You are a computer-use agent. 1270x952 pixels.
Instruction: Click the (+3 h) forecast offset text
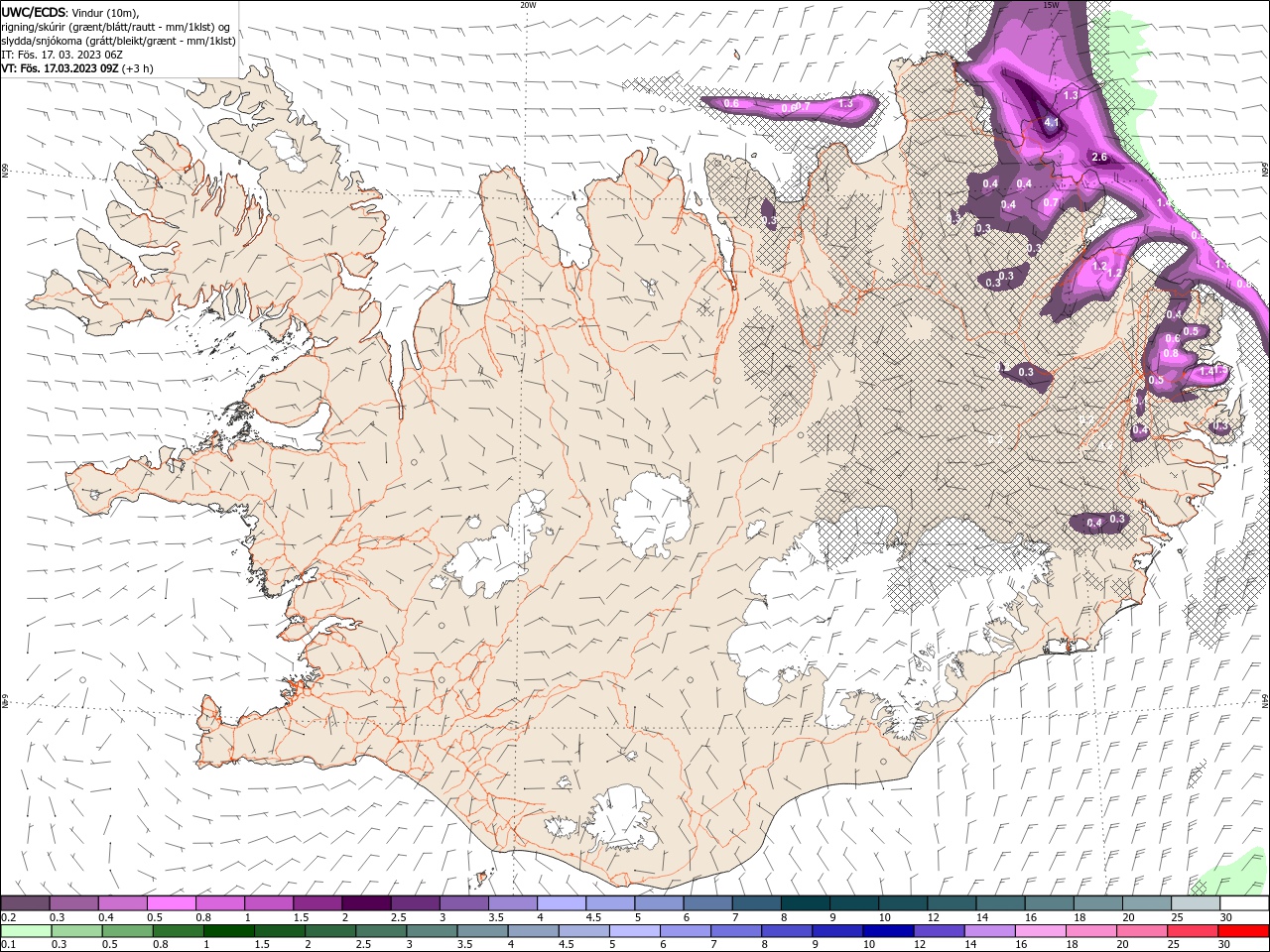137,68
